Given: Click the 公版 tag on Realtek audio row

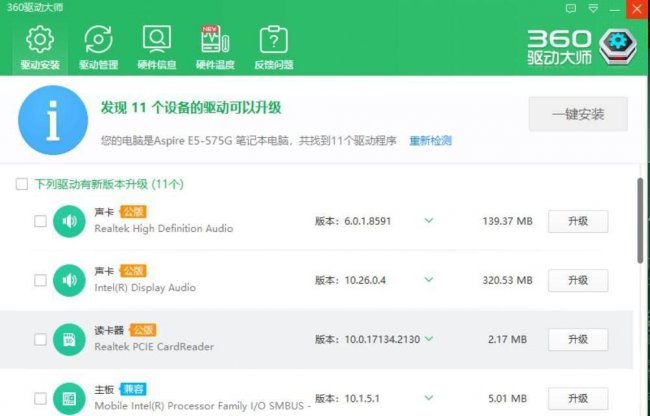Looking at the screenshot, I should [x=133, y=212].
